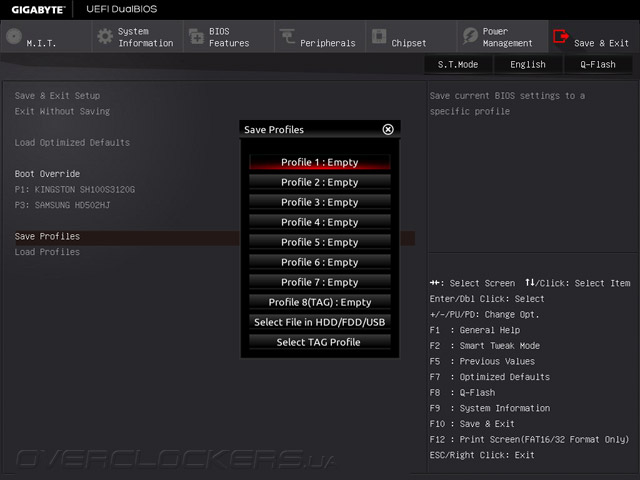Click the M.I.T. disc icon

[x=14, y=36]
